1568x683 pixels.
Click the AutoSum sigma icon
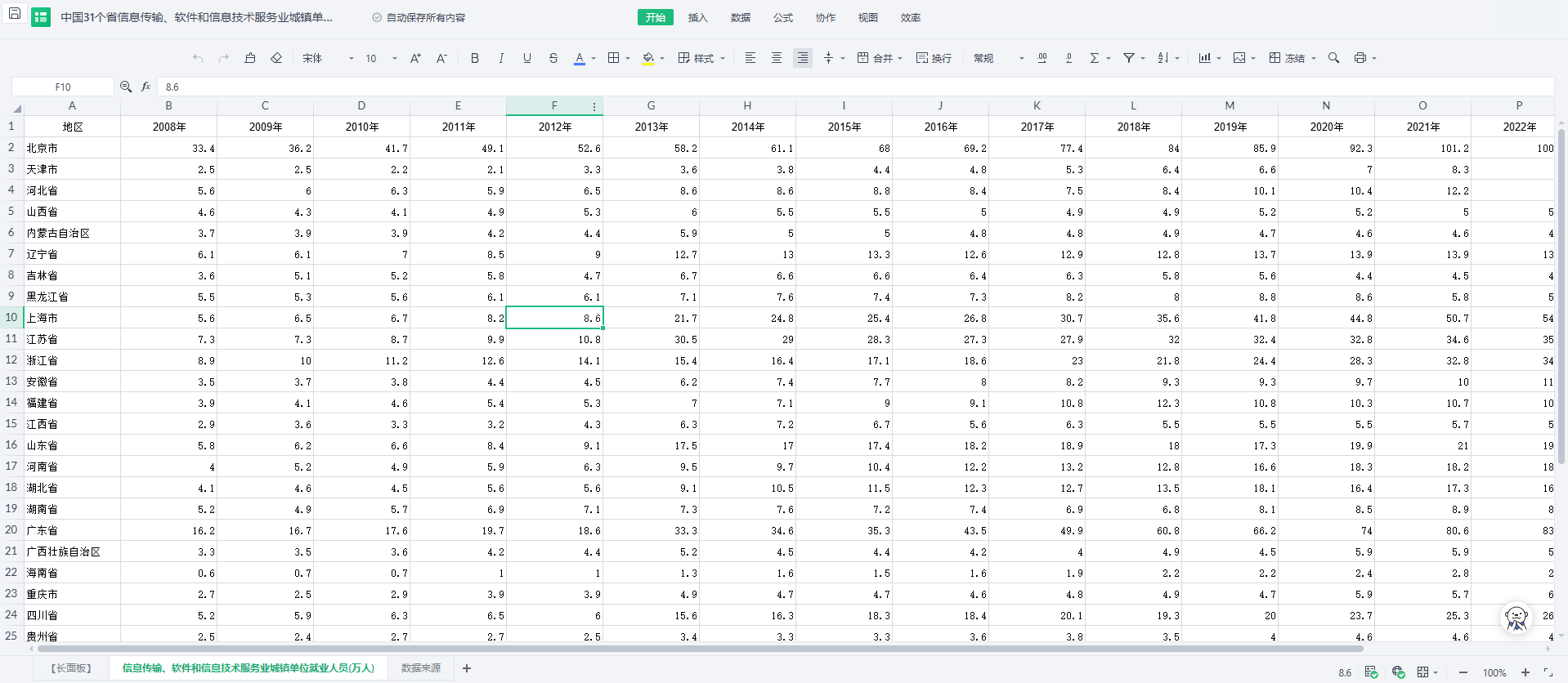click(x=1094, y=58)
